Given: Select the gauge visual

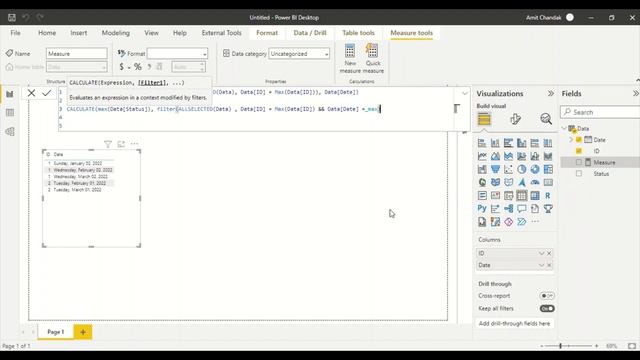Looking at the screenshot, I should [x=535, y=182].
